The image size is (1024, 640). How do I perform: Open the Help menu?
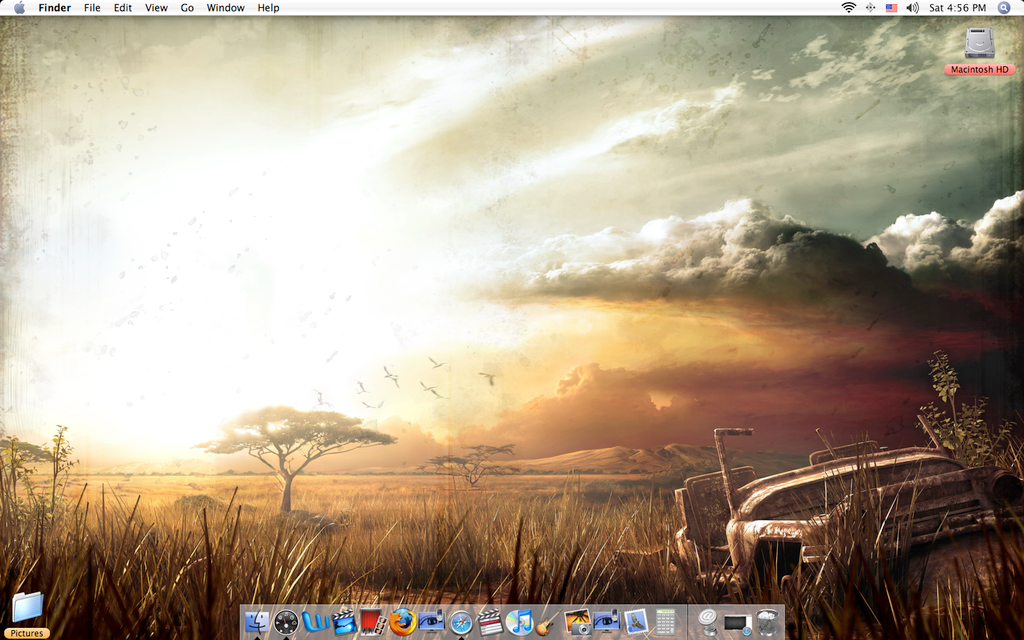268,8
